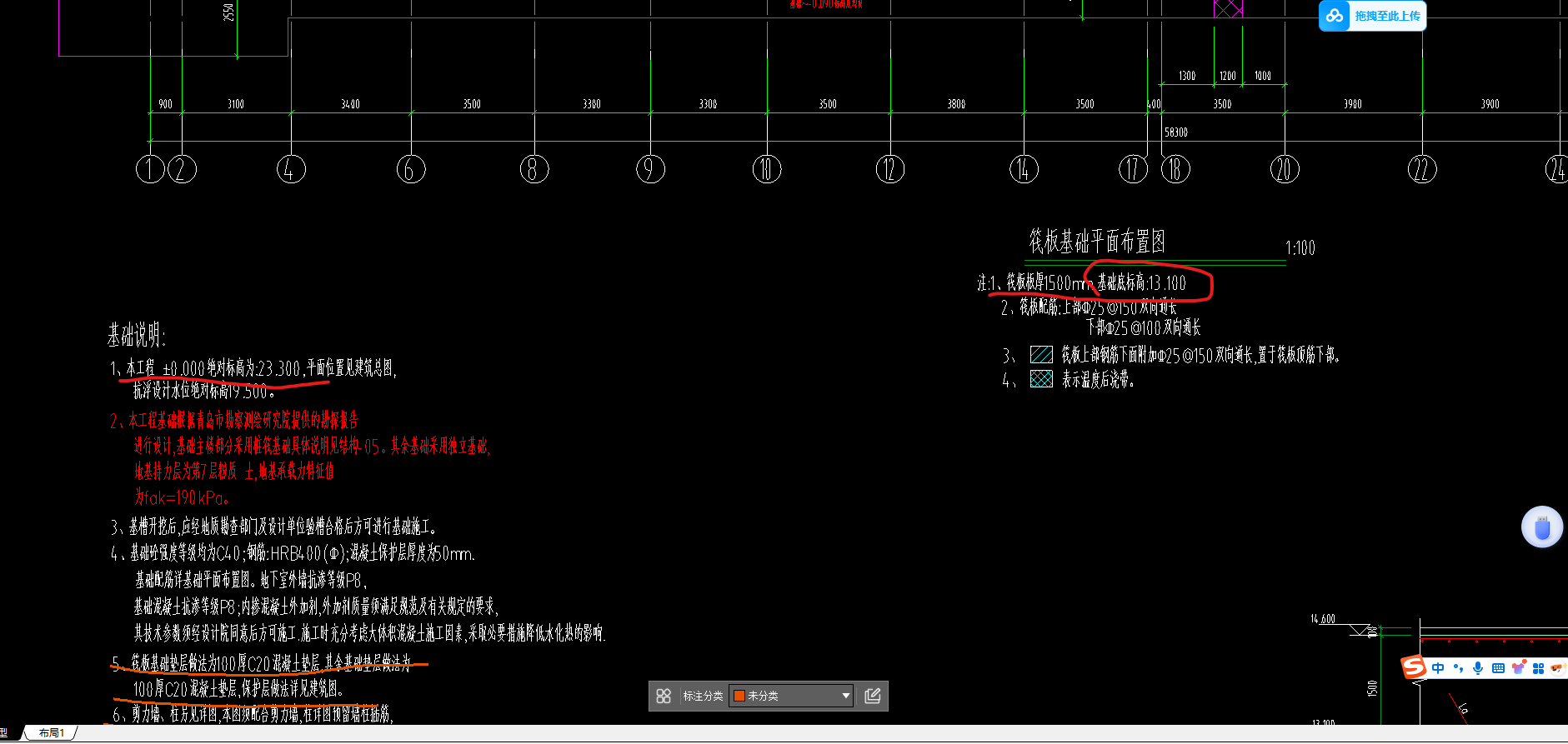Image resolution: width=1568 pixels, height=744 pixels.
Task: Click the 14.600 elevation mark text
Action: (1323, 619)
